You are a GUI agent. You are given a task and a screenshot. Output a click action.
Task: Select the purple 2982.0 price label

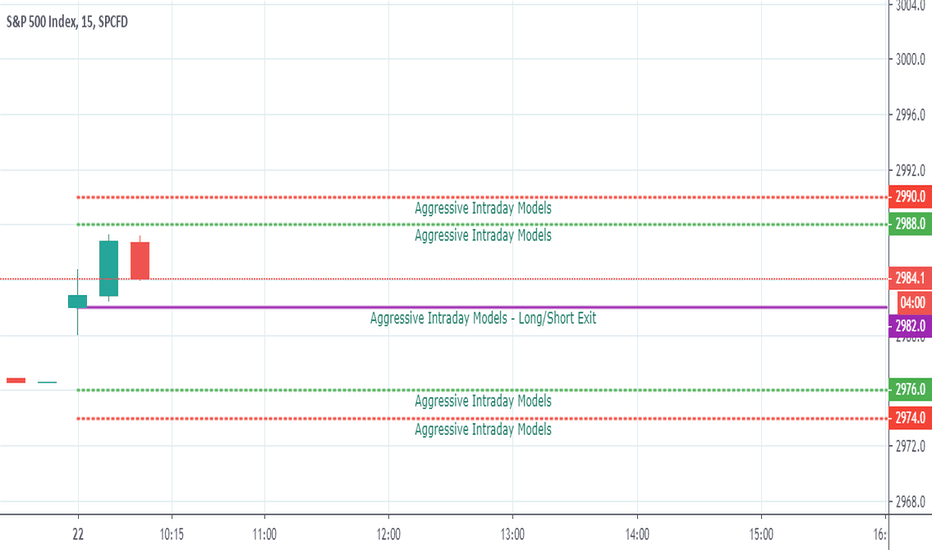(910, 326)
